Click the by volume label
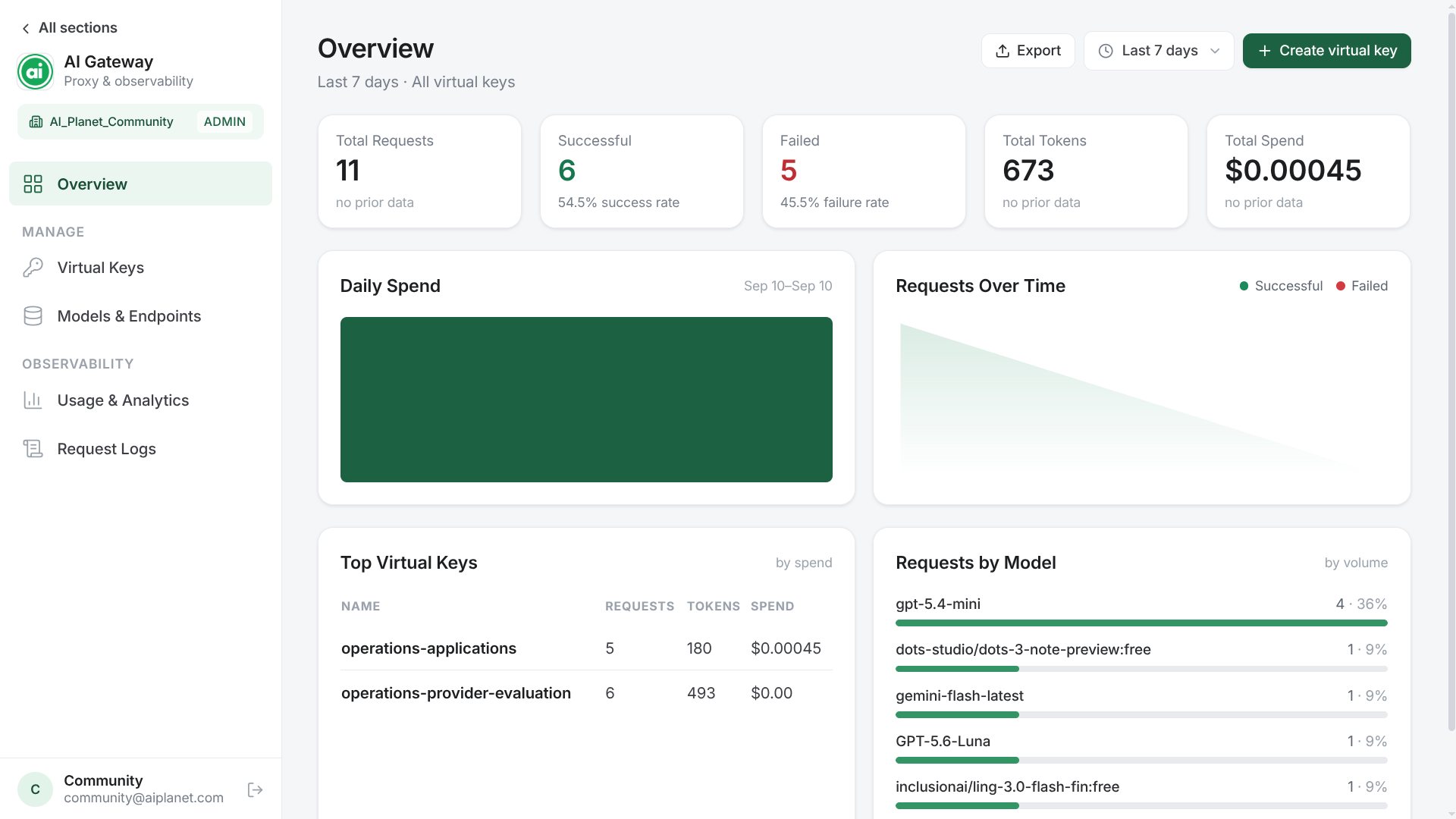The height and width of the screenshot is (819, 1456). [x=1356, y=563]
